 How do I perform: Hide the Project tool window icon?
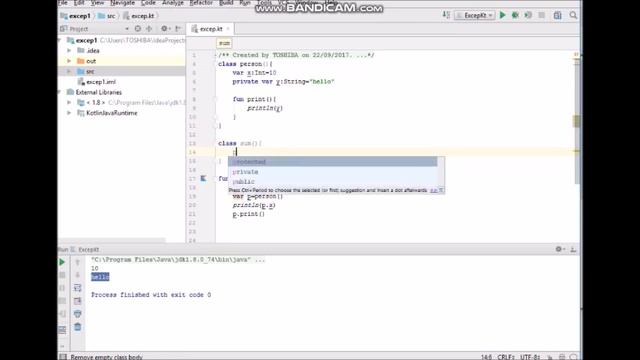coord(178,29)
